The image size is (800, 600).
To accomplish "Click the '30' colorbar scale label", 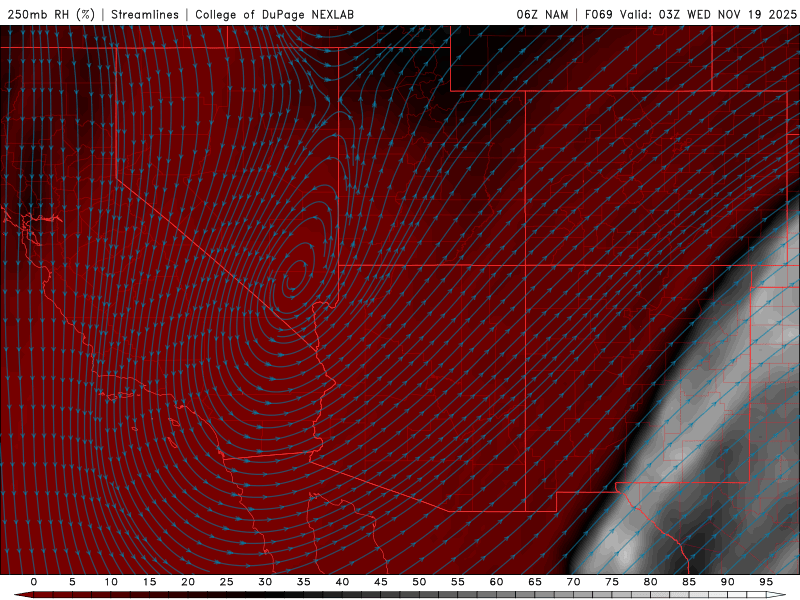I will pos(265,582).
